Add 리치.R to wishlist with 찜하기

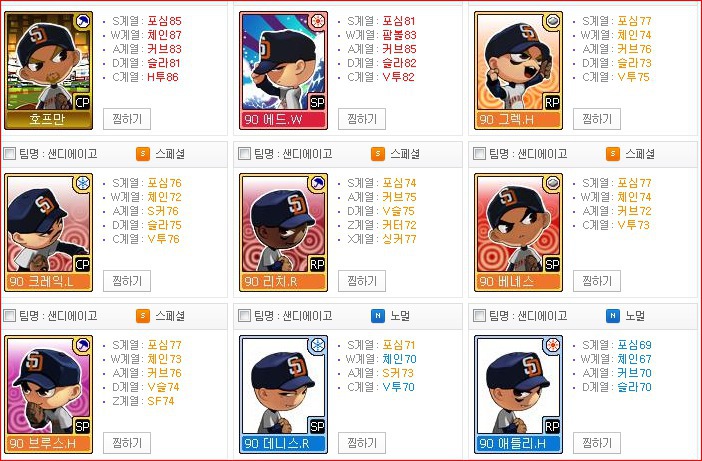pyautogui.click(x=362, y=281)
